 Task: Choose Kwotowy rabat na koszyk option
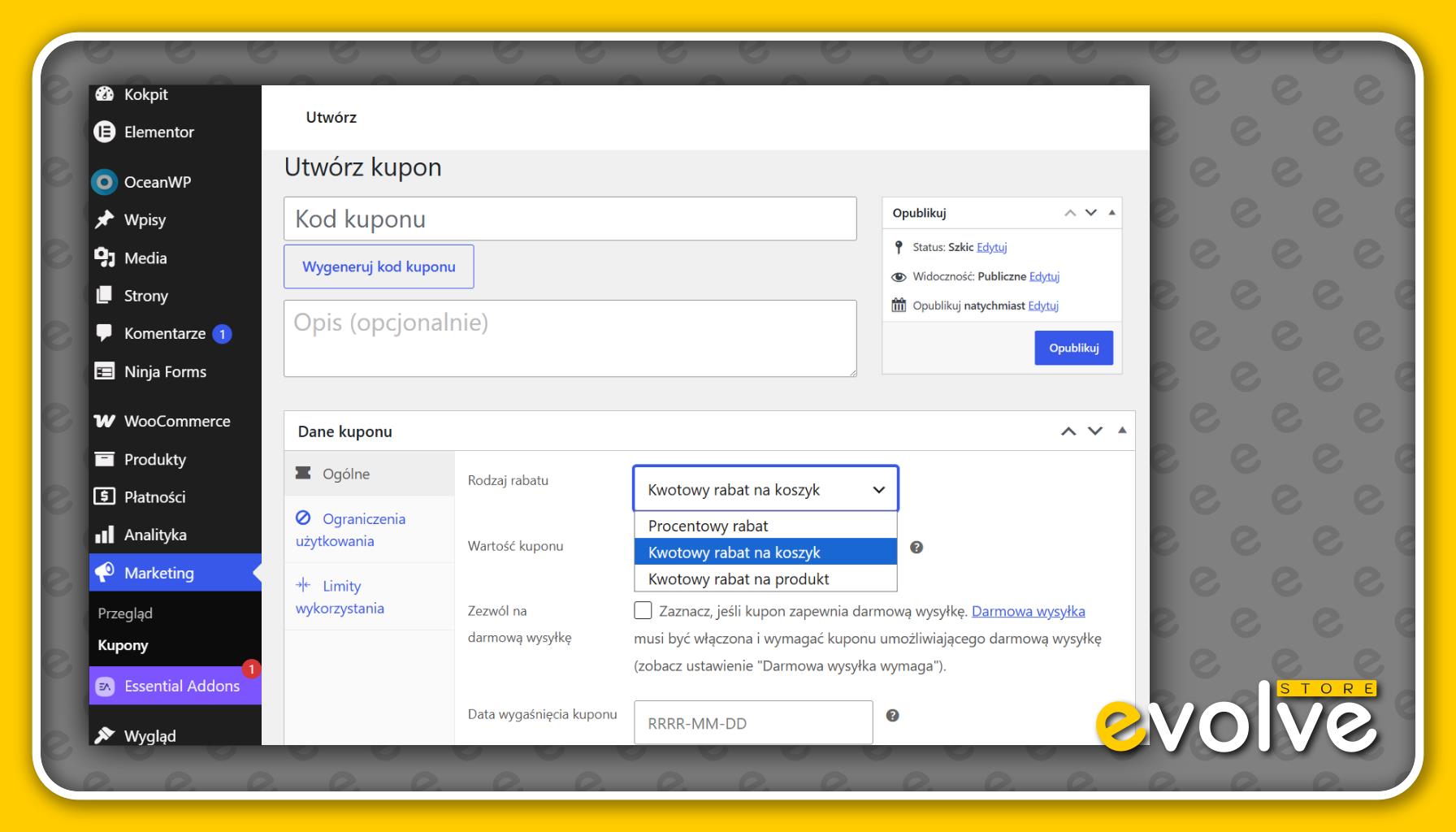(x=765, y=552)
